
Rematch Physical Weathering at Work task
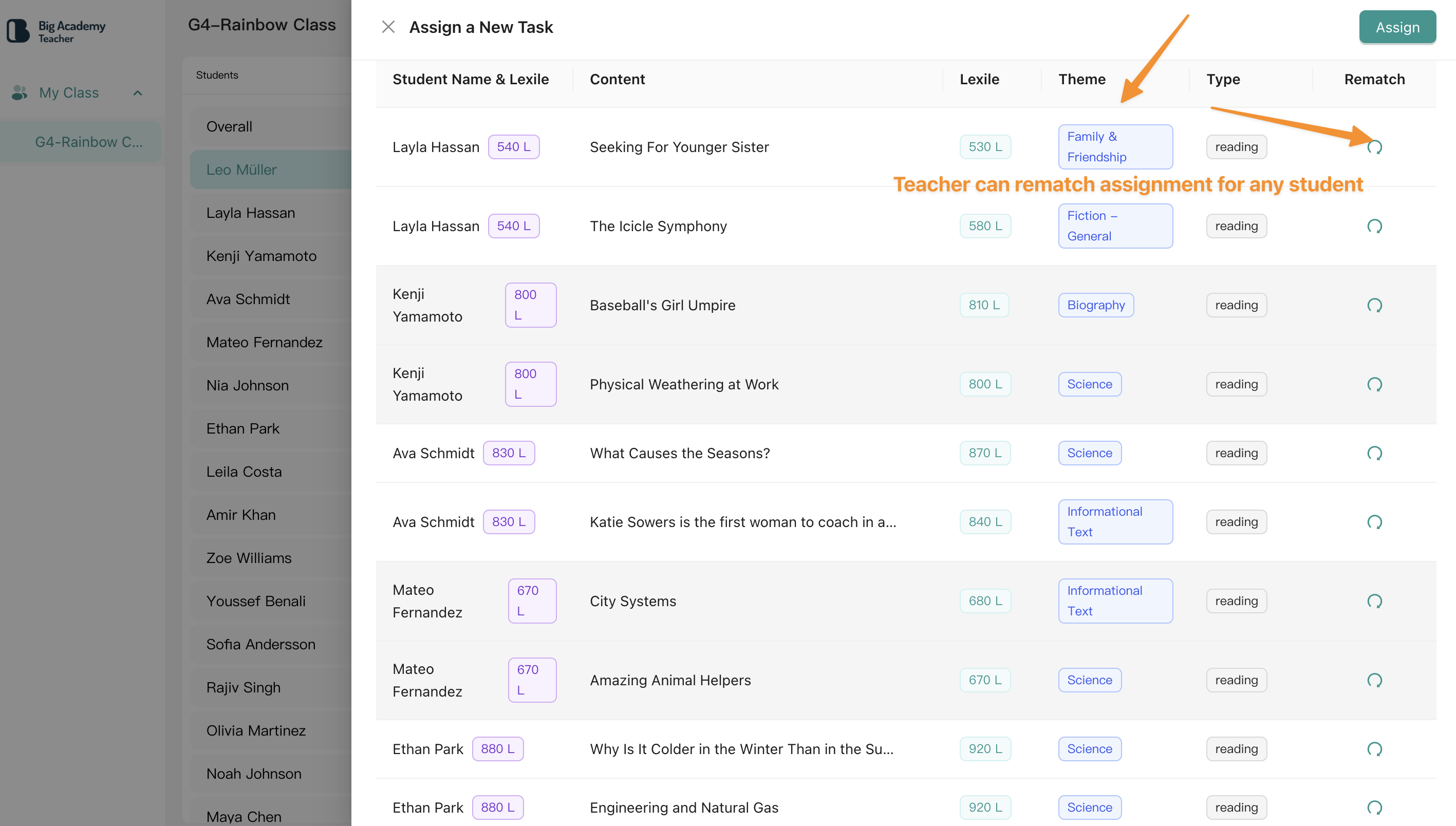coord(1374,385)
